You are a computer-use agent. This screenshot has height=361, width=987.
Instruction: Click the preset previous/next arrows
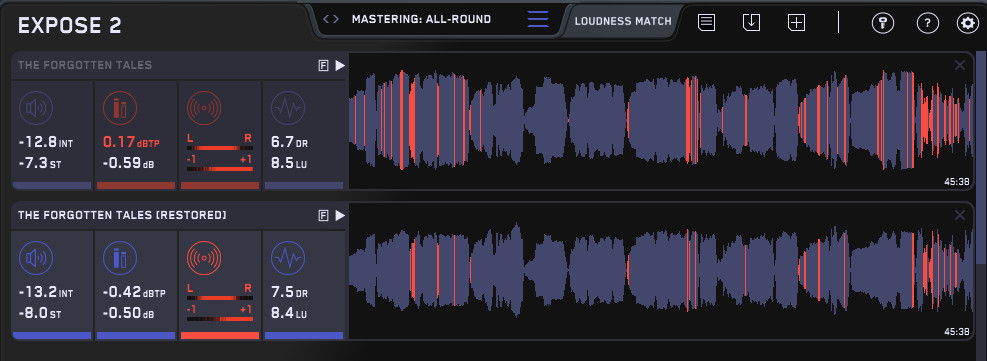click(x=330, y=19)
